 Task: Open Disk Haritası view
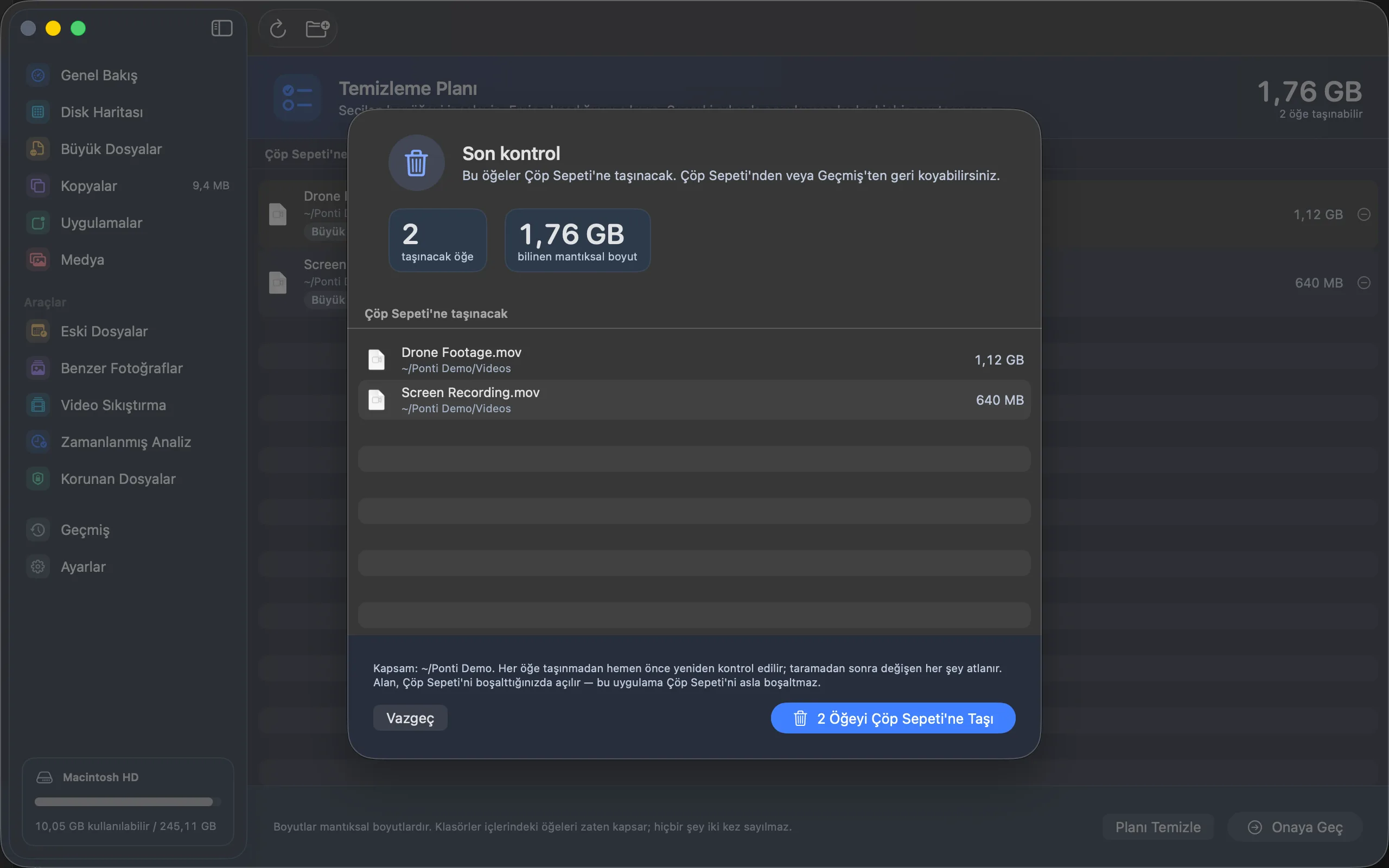128,112
